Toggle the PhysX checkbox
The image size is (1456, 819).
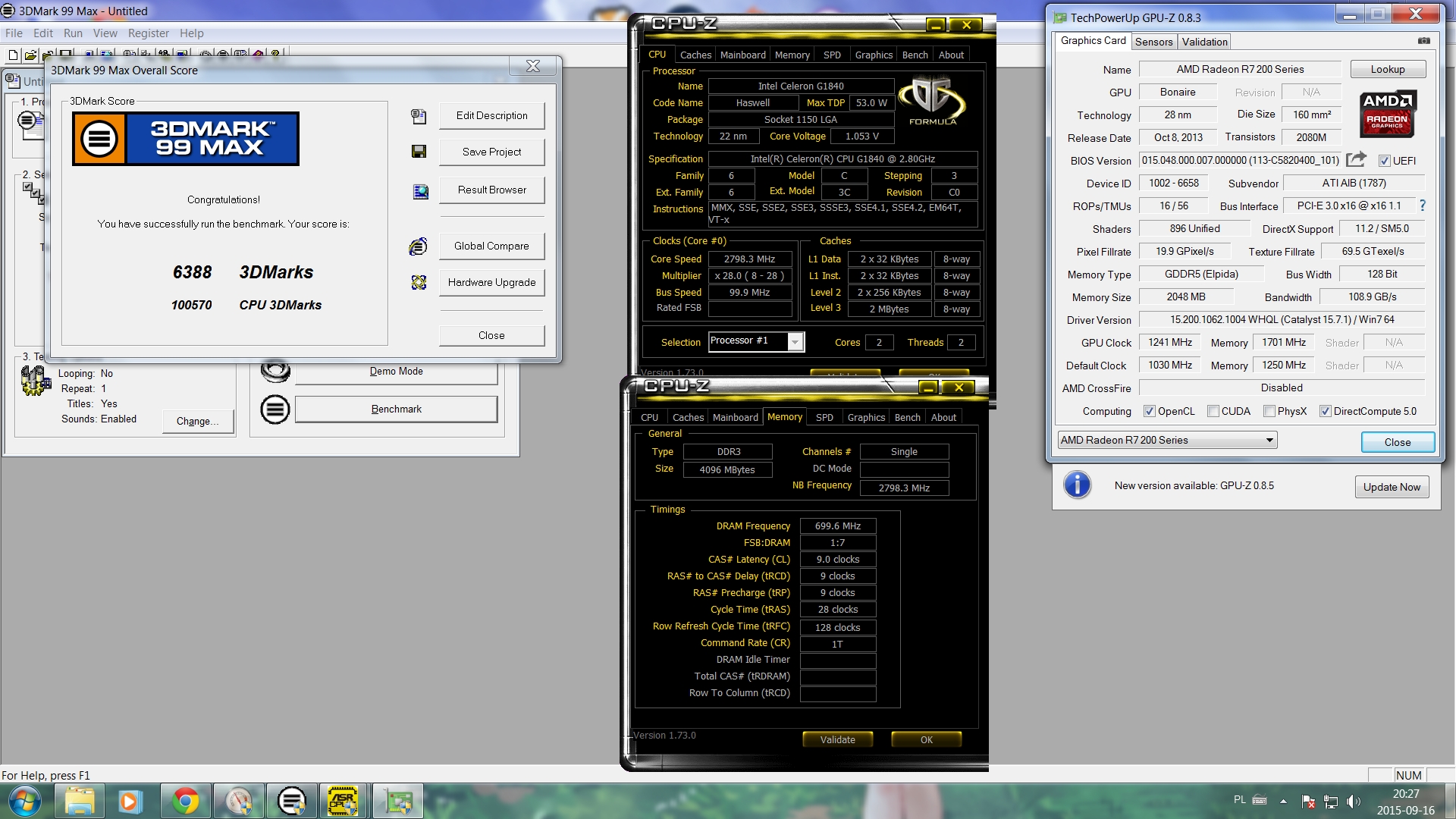1269,411
